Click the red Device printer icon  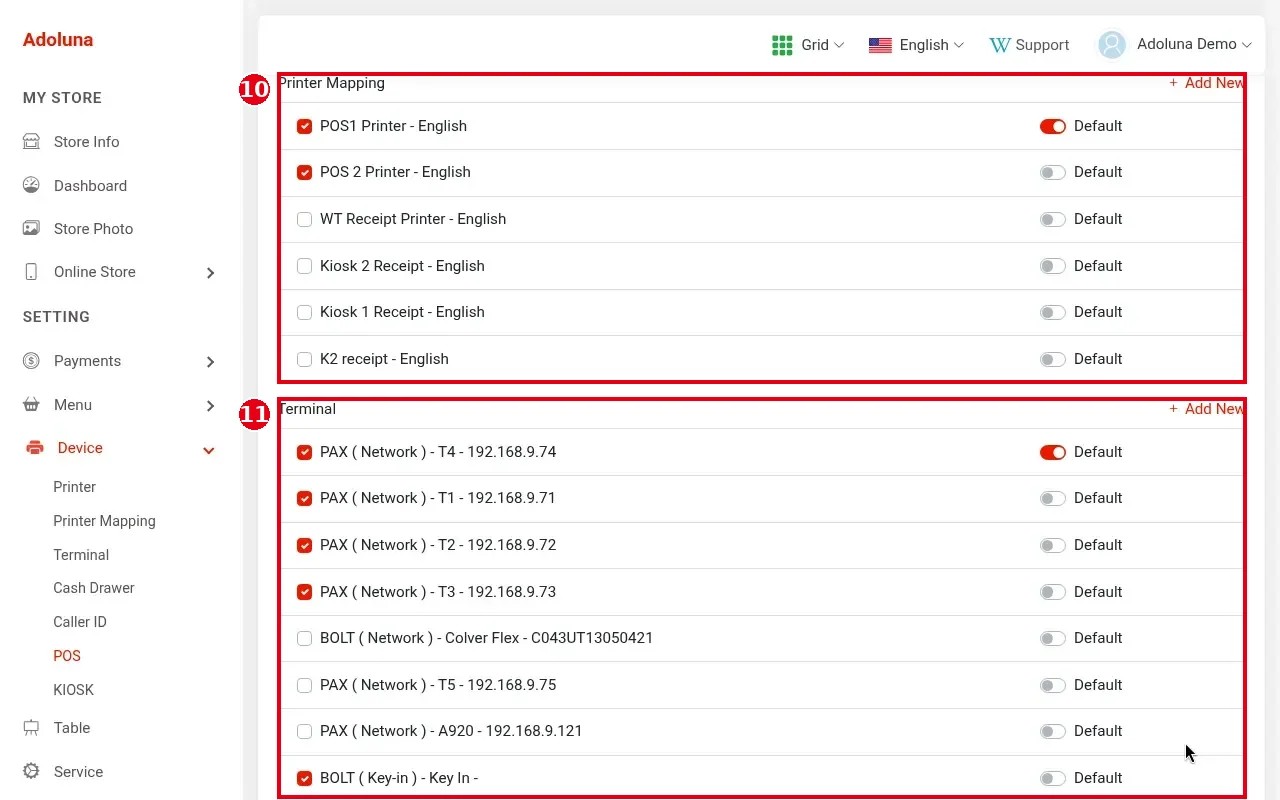coord(35,448)
